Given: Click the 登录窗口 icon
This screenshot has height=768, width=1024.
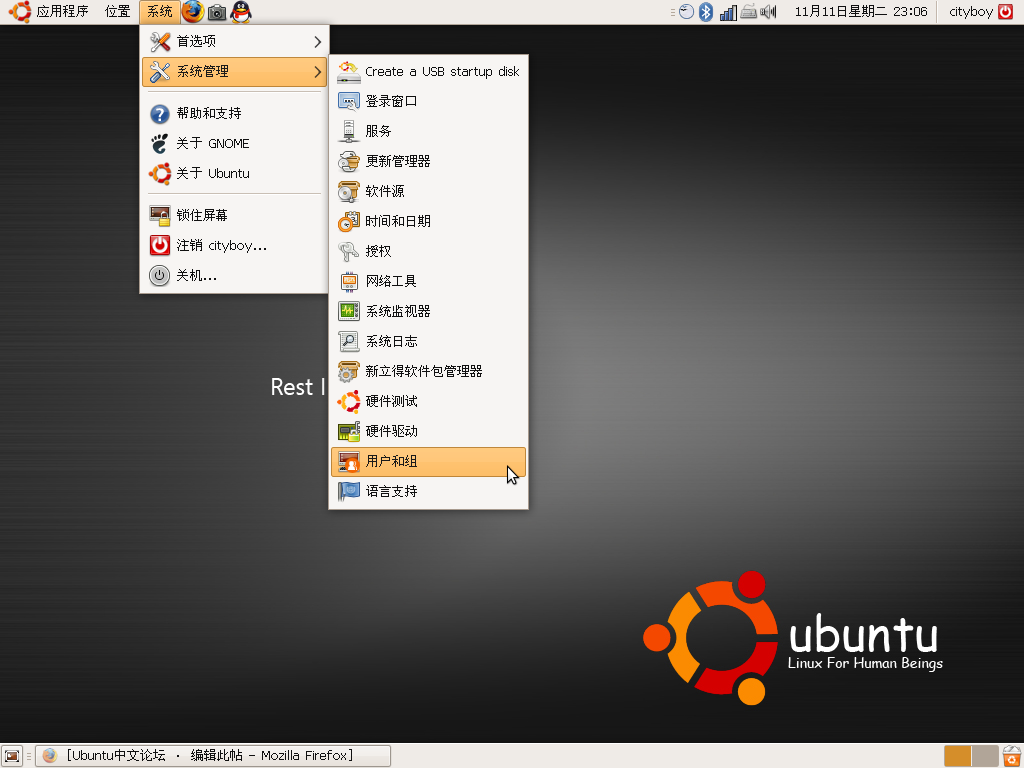Looking at the screenshot, I should tap(349, 102).
